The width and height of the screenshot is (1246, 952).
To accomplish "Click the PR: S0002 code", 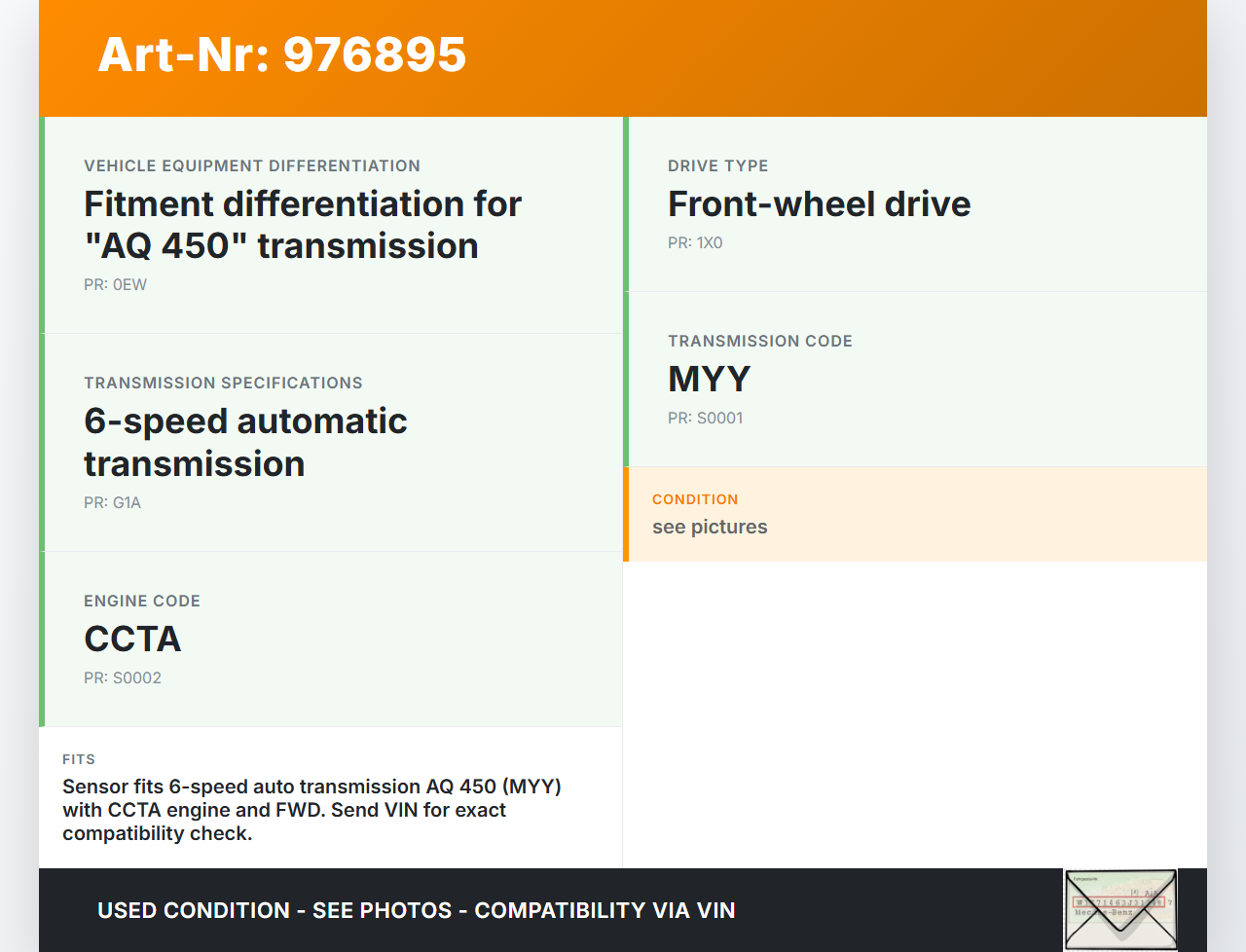I will (123, 678).
